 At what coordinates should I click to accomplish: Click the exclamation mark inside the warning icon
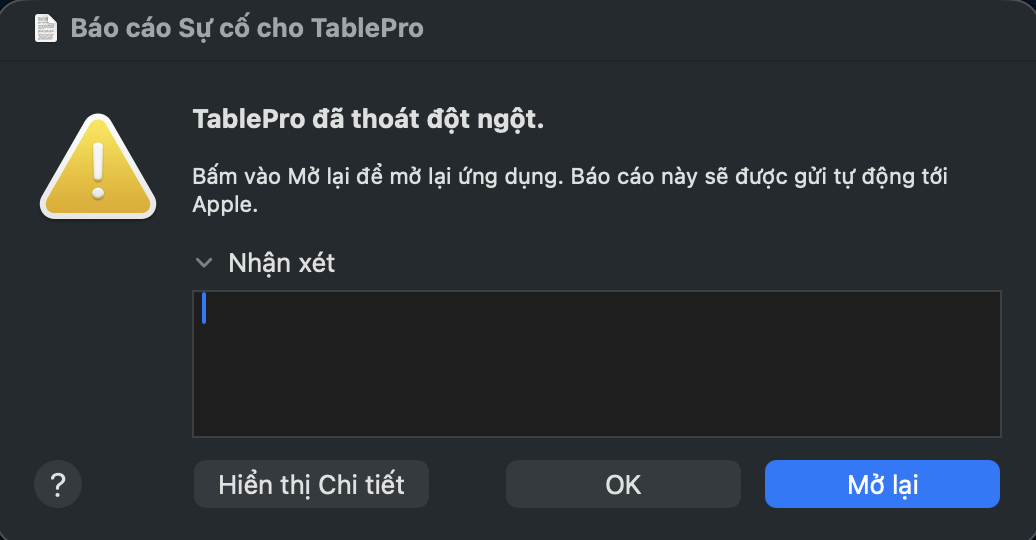click(98, 171)
